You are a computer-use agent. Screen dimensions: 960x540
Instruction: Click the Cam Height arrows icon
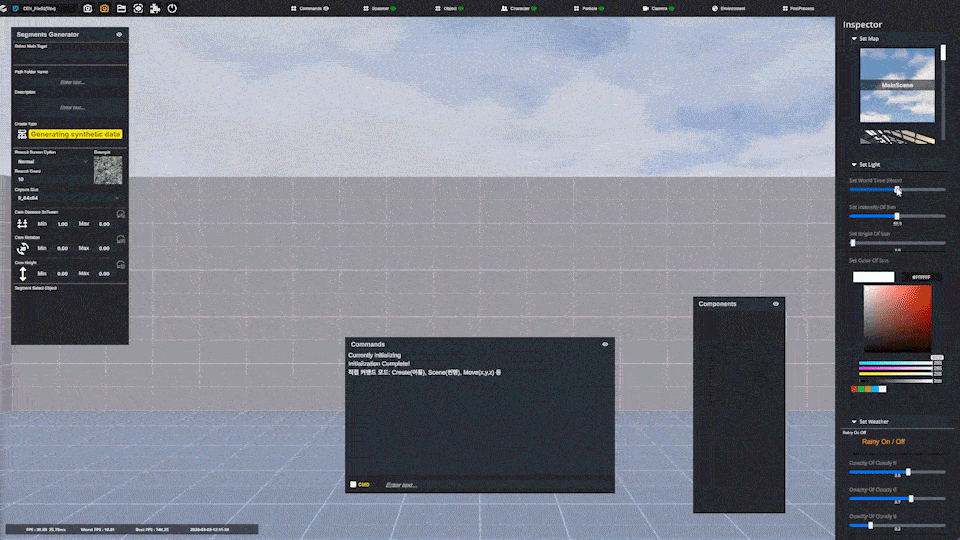22,272
